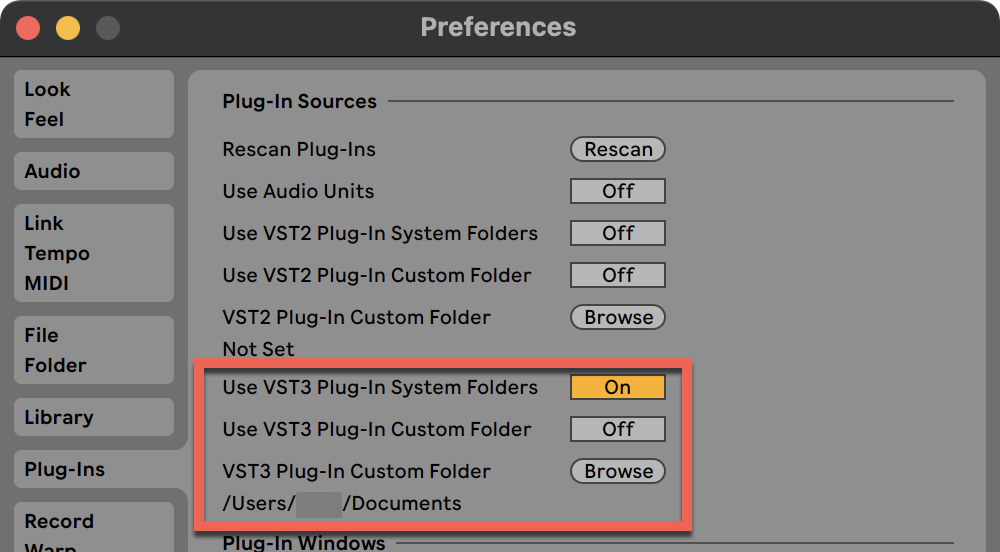This screenshot has height=552, width=1000.
Task: Close the Preferences window
Action: 28,28
